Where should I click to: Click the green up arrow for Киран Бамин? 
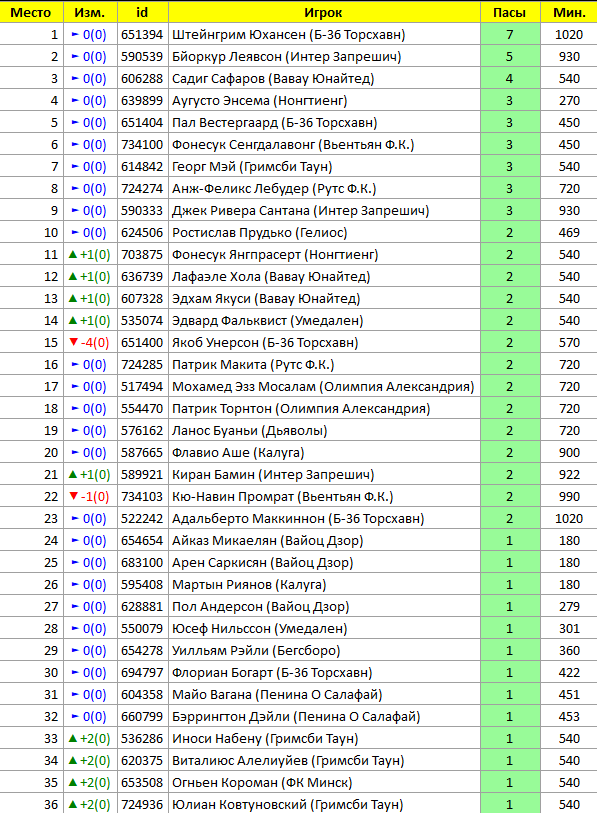coord(73,474)
